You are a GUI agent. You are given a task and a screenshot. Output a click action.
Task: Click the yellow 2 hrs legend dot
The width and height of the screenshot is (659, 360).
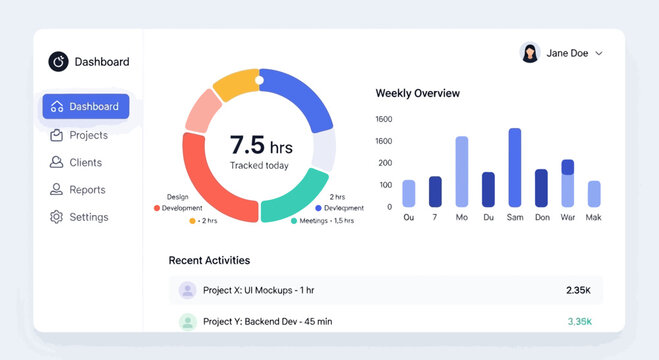click(x=192, y=221)
